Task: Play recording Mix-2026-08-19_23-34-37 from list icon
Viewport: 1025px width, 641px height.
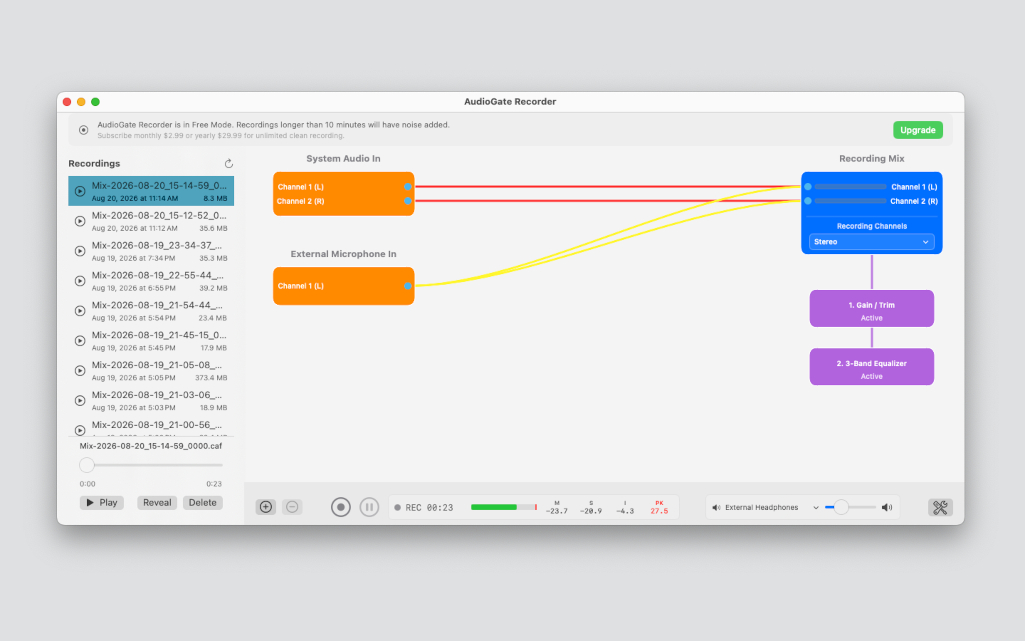Action: 80,251
